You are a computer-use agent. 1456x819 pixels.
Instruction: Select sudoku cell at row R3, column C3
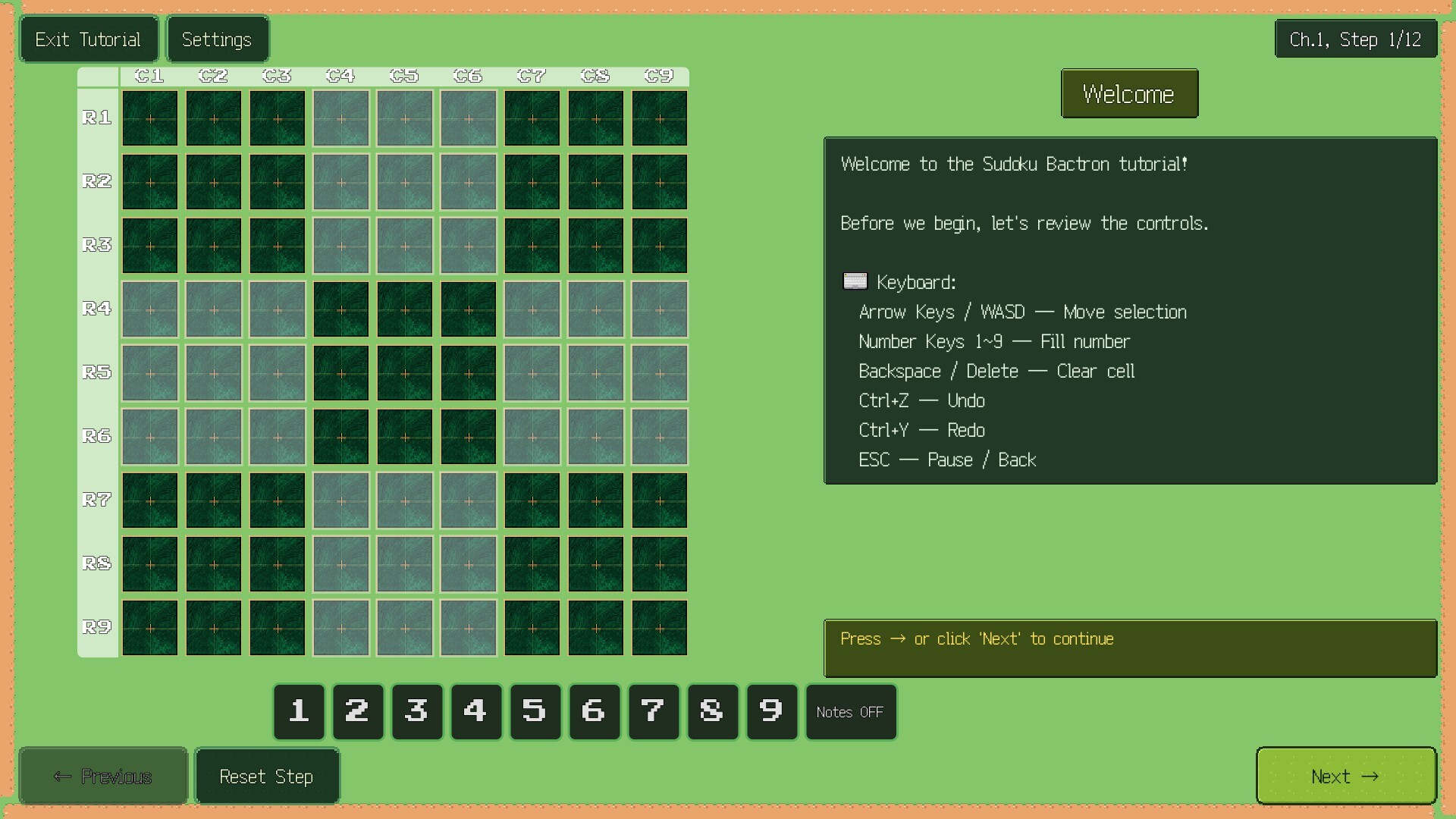tap(278, 246)
